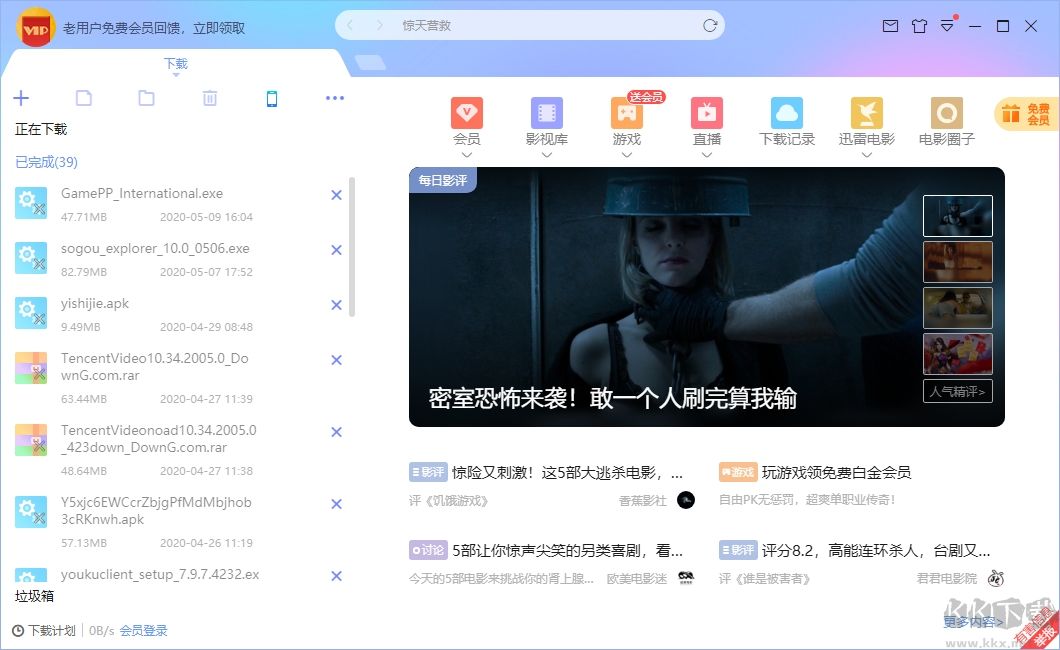Open messages via the envelope icon in title bar

[x=890, y=26]
